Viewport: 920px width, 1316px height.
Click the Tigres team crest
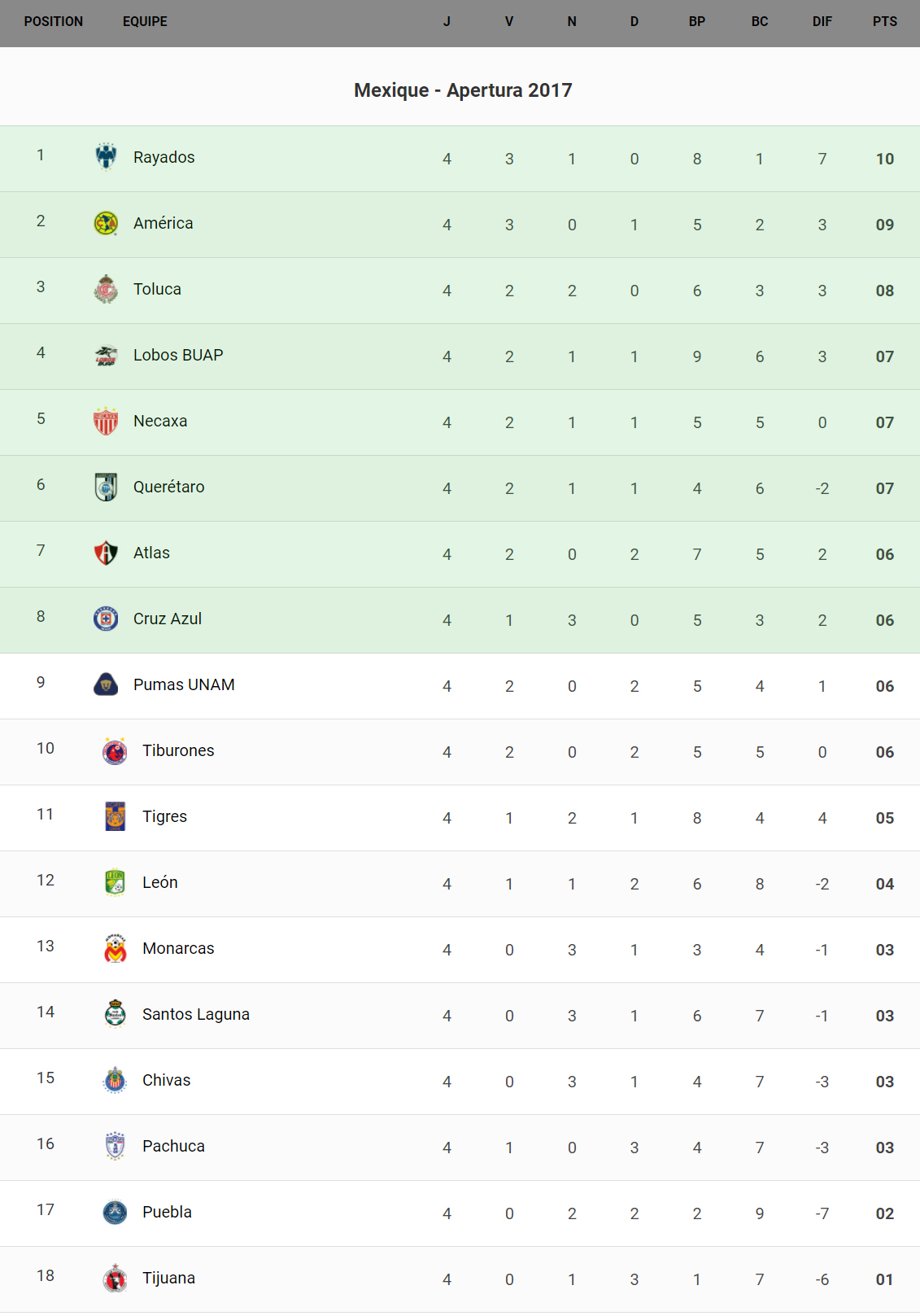click(x=115, y=816)
